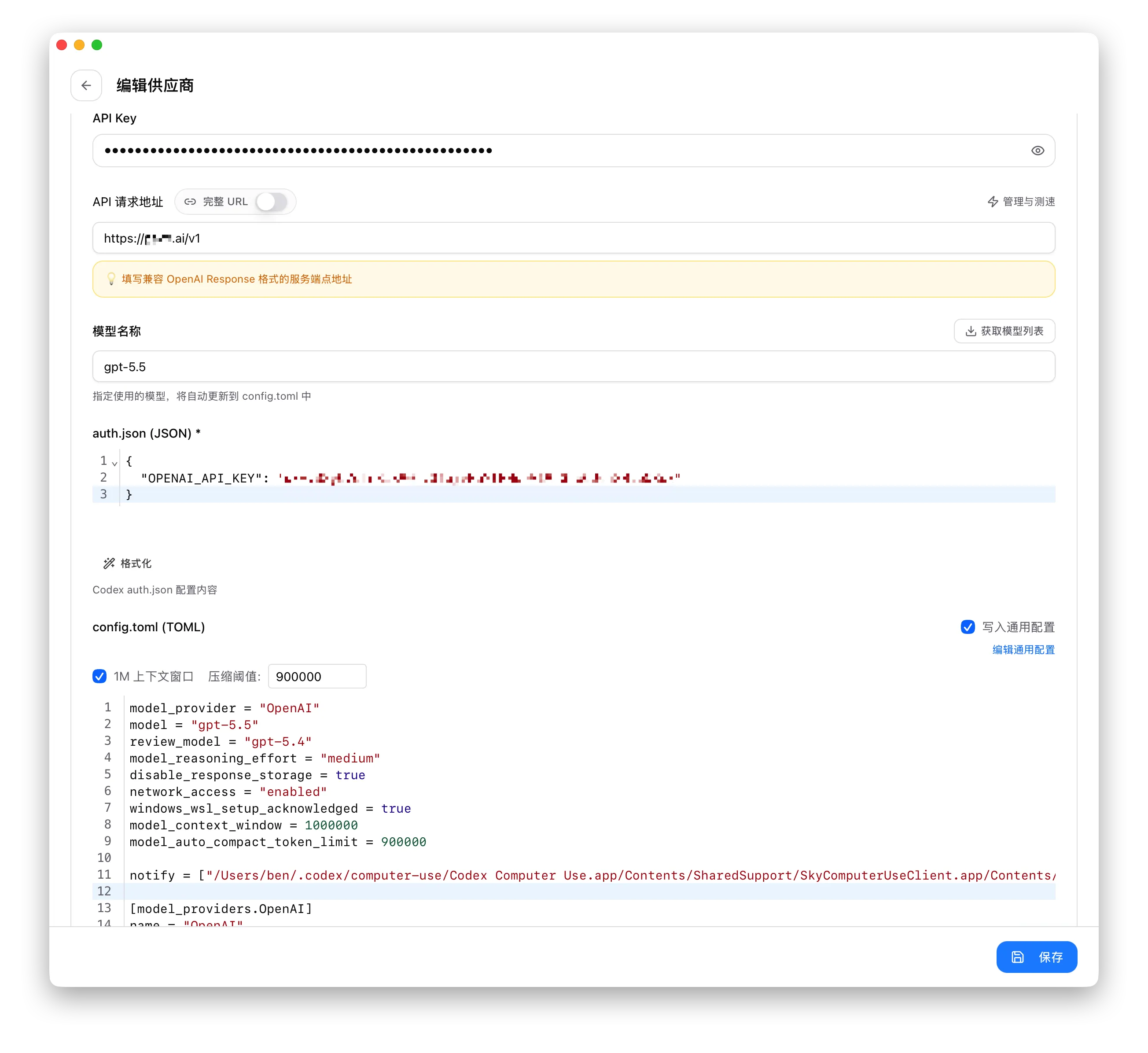1148x1053 pixels.
Task: Click the orange OpenAI Response hint banner
Action: [574, 279]
